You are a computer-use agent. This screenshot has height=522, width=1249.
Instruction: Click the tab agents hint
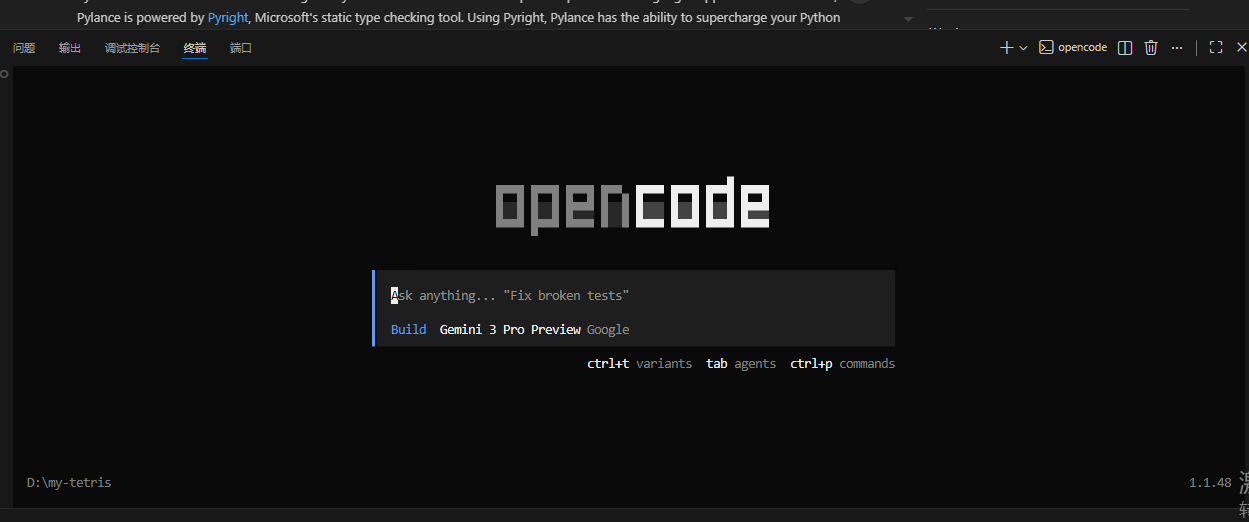pyautogui.click(x=741, y=364)
